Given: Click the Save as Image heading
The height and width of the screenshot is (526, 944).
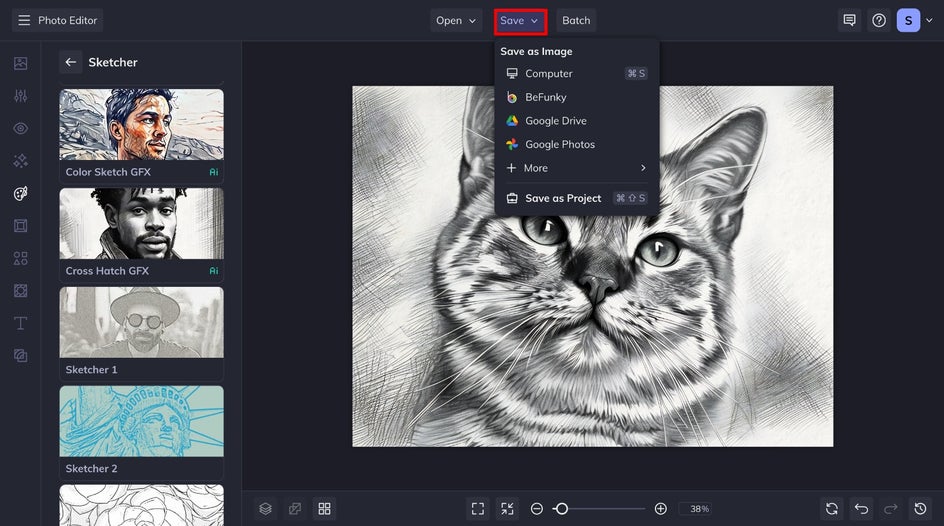Looking at the screenshot, I should coord(536,52).
